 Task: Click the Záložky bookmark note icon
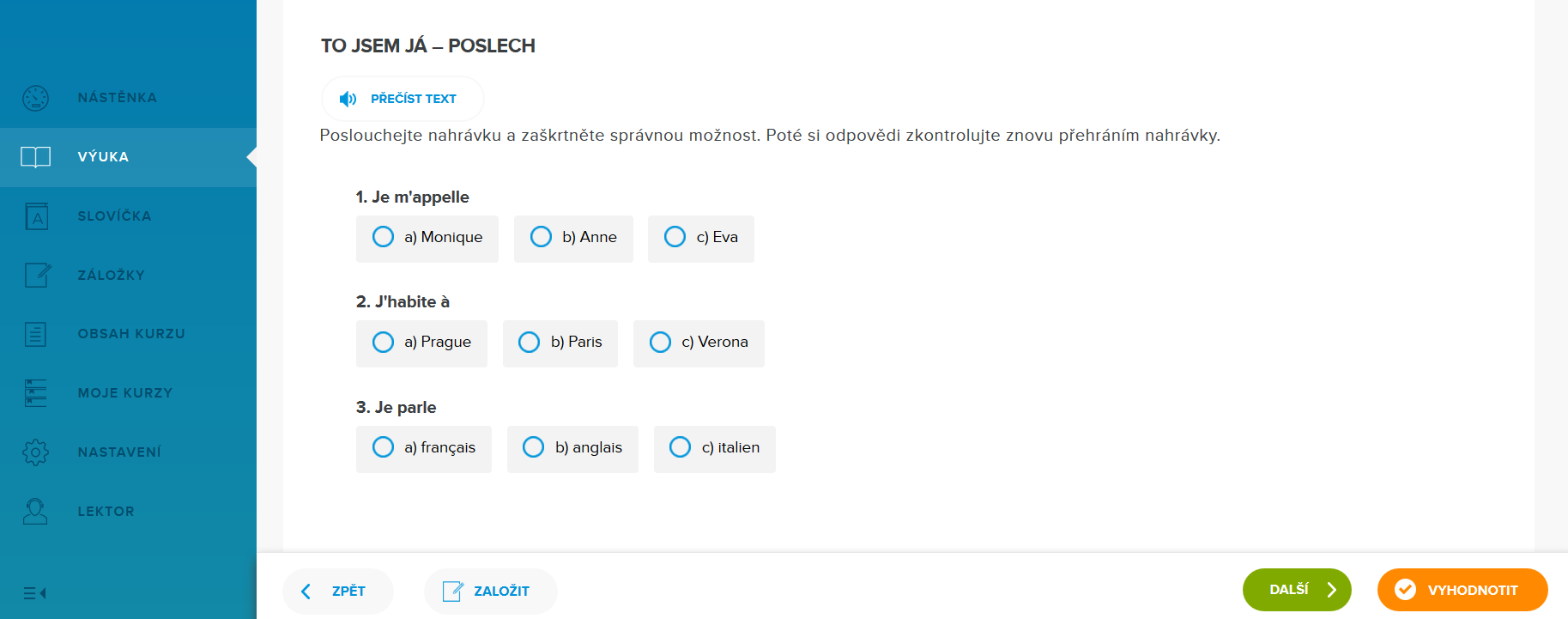(36, 276)
